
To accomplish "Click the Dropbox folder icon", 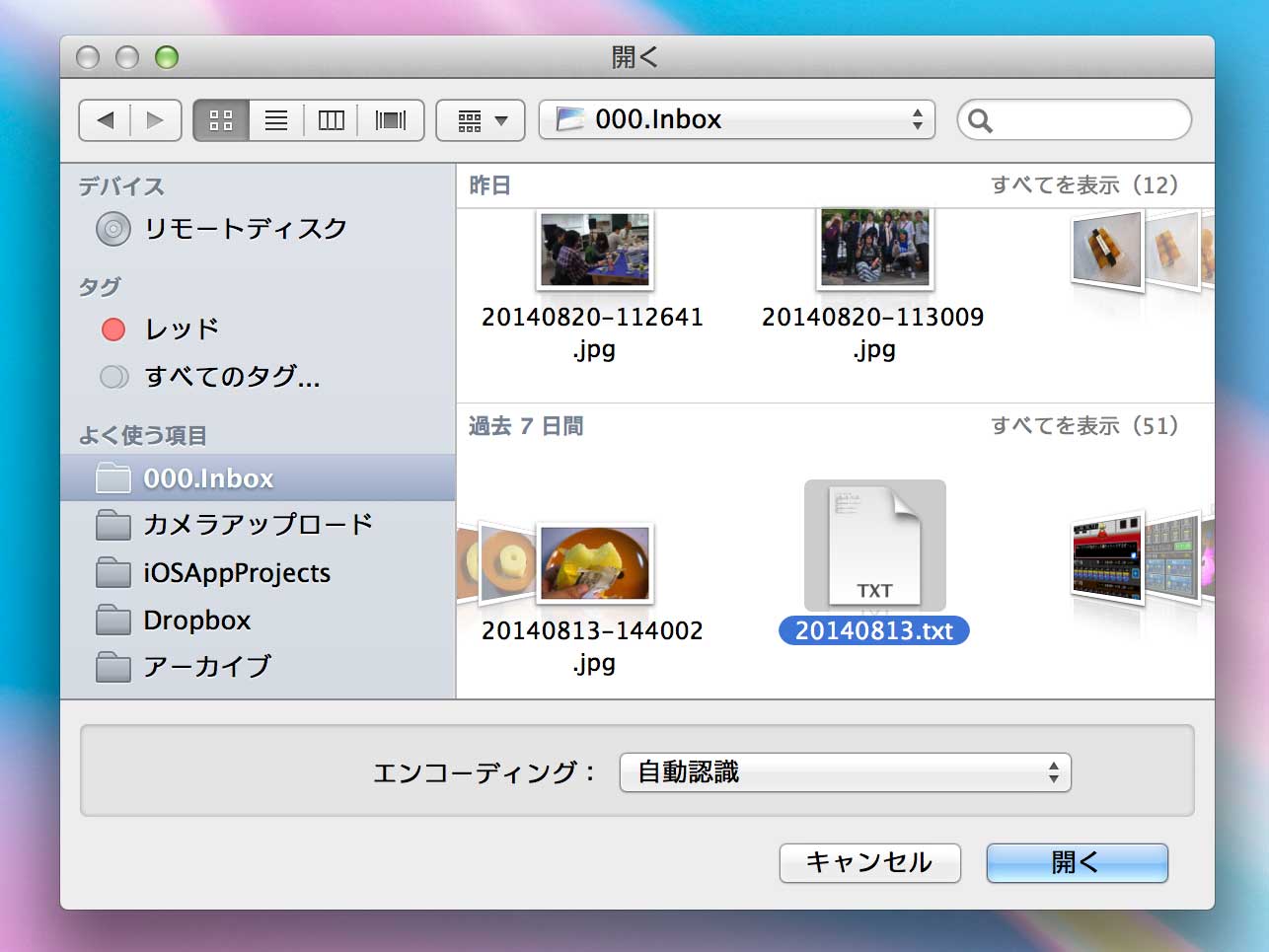I will [x=113, y=620].
